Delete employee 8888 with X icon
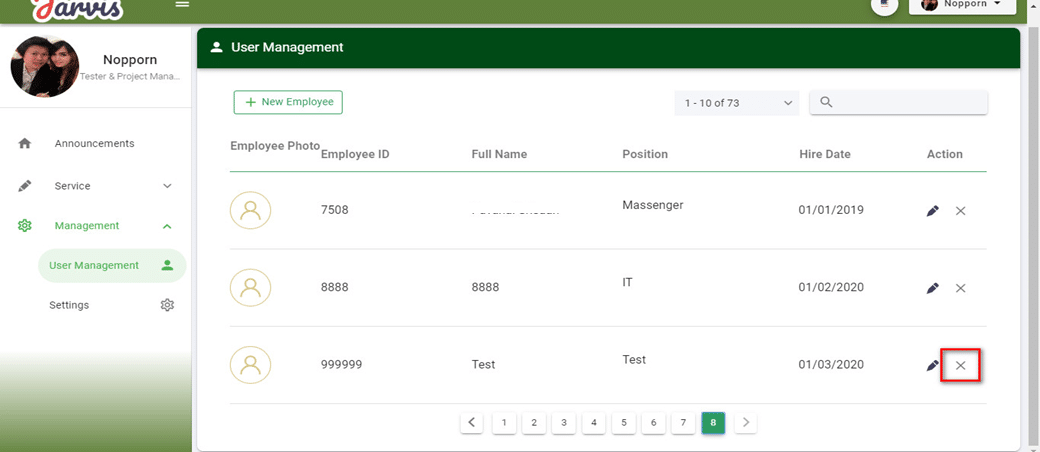 click(x=960, y=288)
